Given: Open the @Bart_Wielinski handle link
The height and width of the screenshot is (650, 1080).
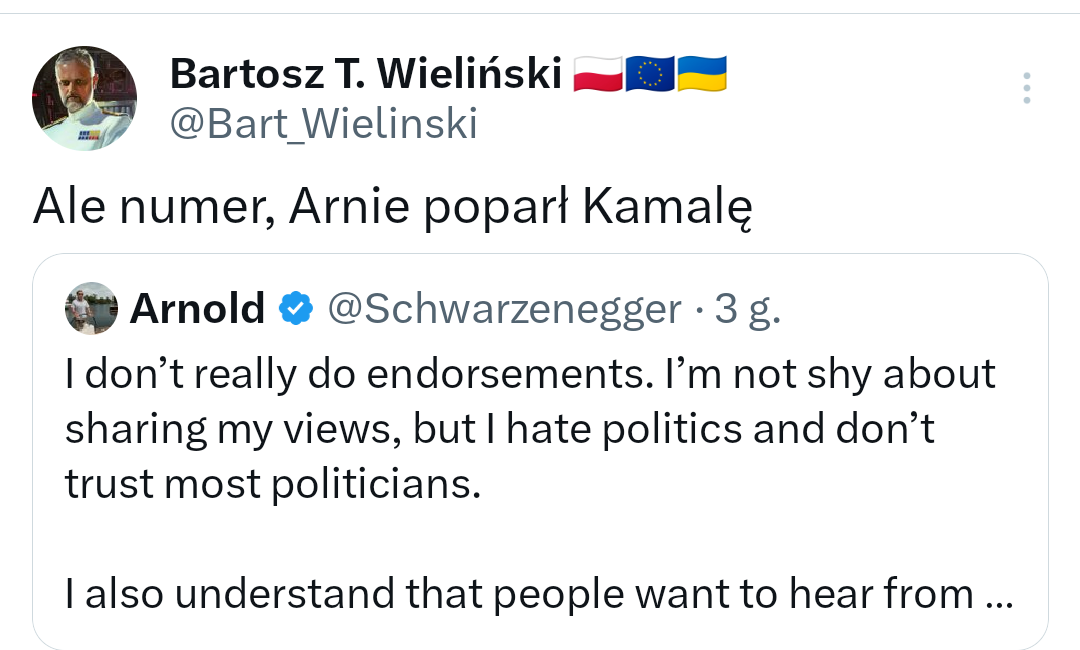Looking at the screenshot, I should tap(323, 123).
